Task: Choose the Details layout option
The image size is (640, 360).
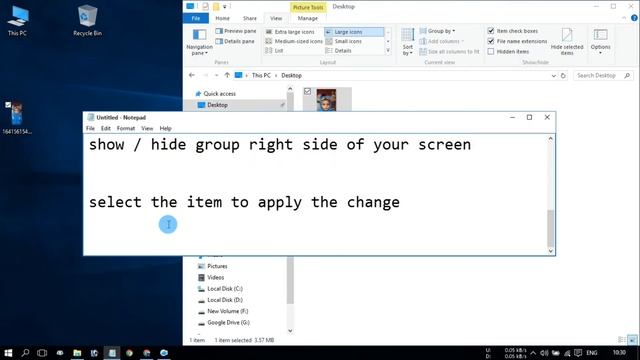Action: click(x=338, y=51)
